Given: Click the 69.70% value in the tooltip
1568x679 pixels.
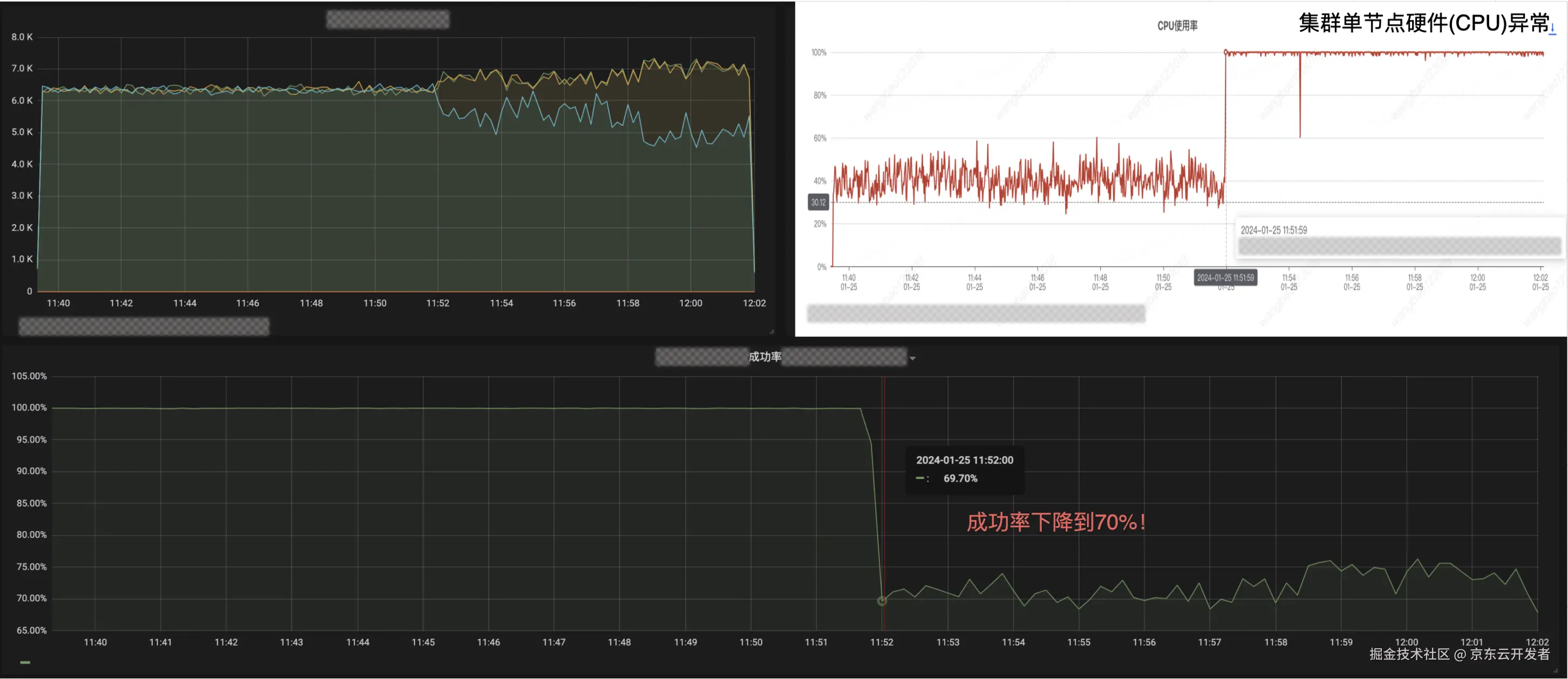Looking at the screenshot, I should pyautogui.click(x=960, y=479).
